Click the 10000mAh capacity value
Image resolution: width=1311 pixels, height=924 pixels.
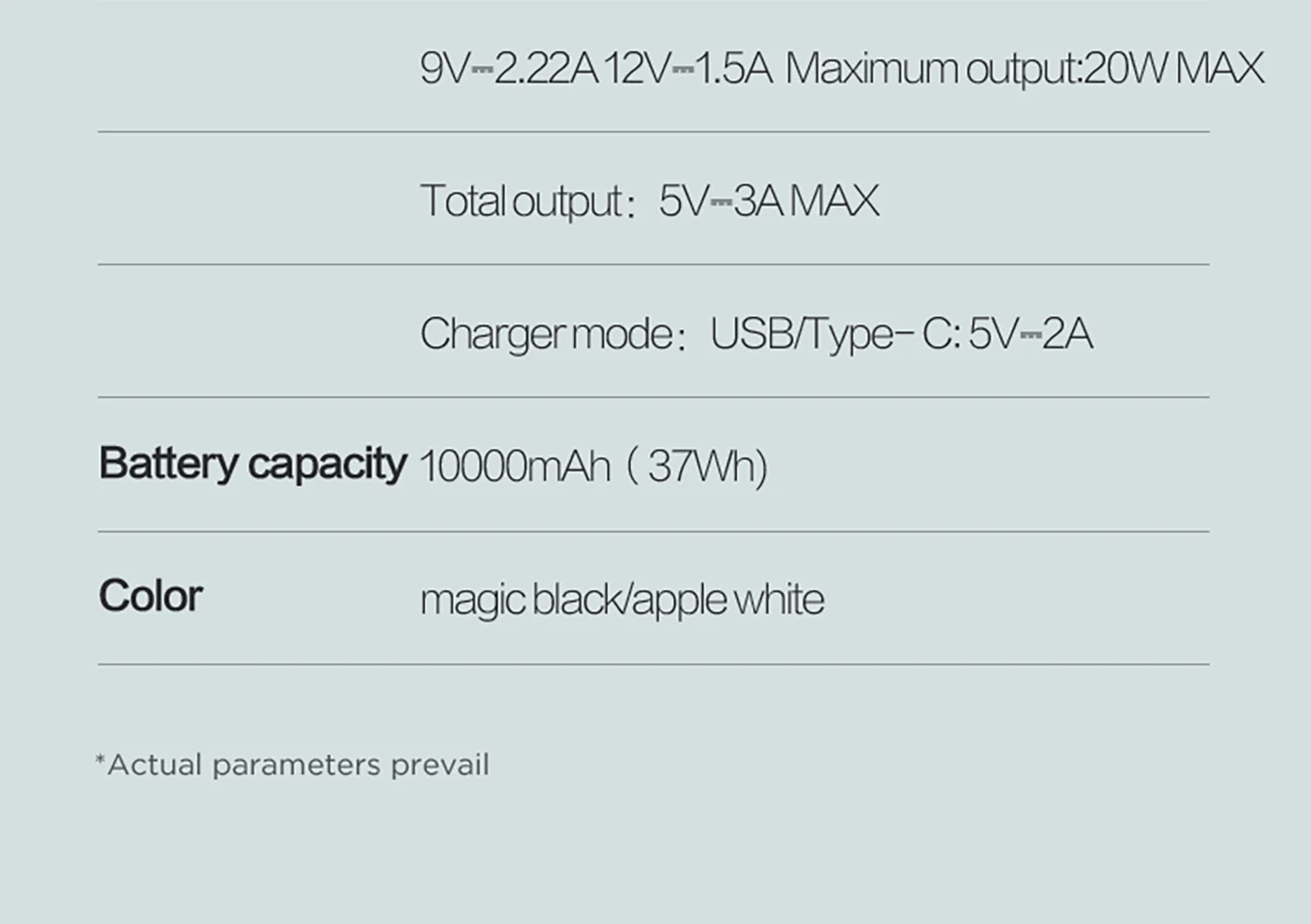514,466
